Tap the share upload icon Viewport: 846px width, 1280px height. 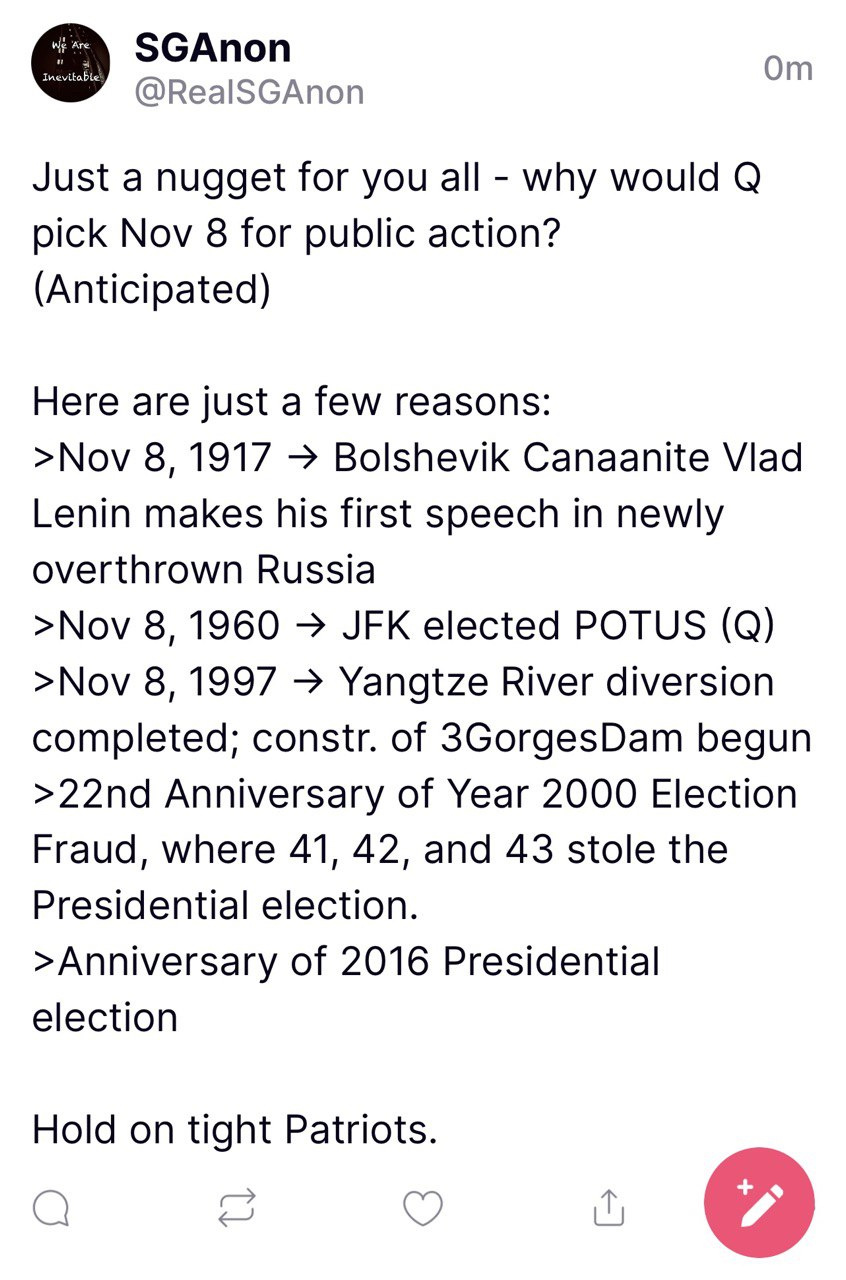[x=609, y=1208]
